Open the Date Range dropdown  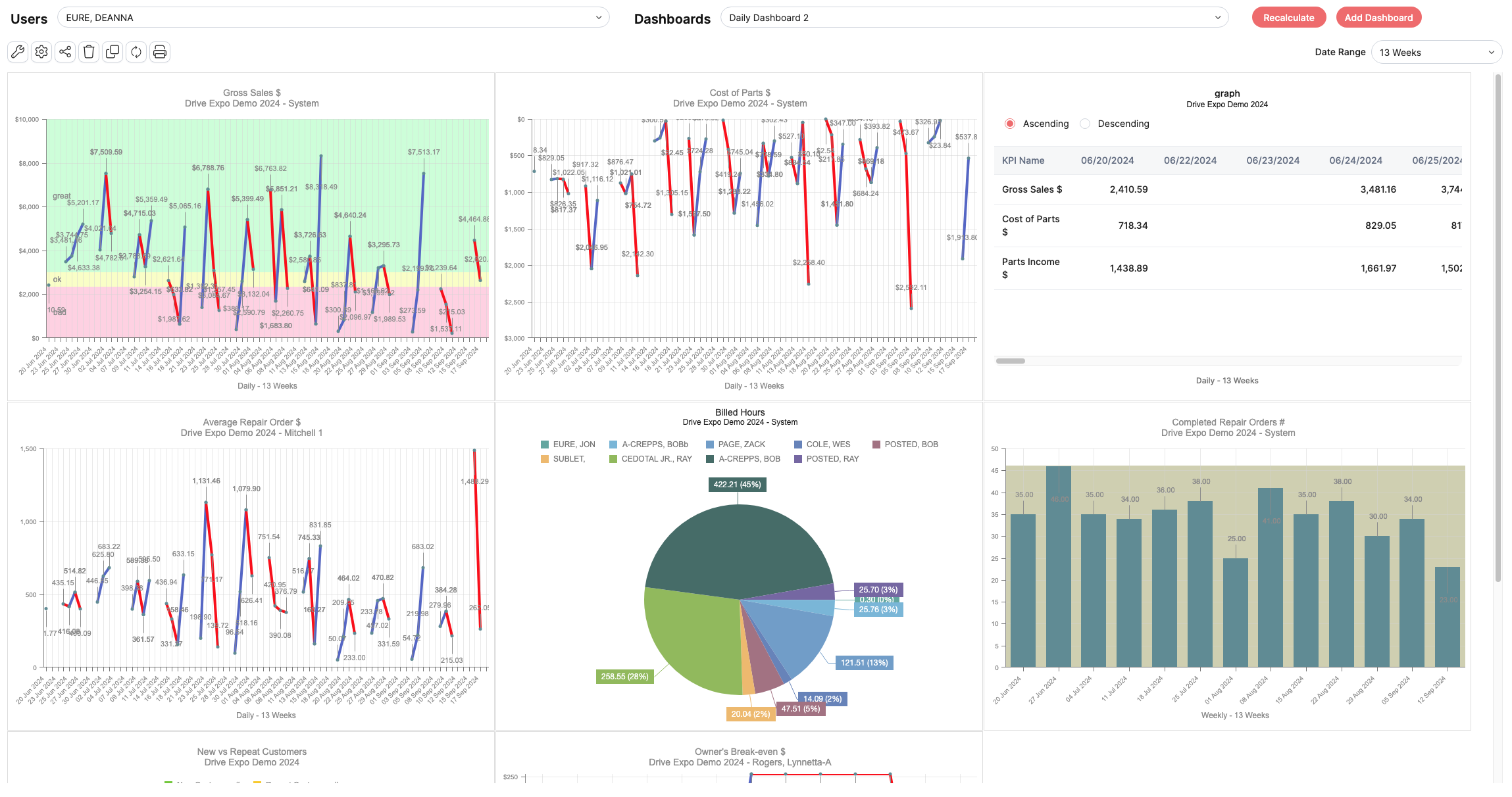pyautogui.click(x=1436, y=53)
